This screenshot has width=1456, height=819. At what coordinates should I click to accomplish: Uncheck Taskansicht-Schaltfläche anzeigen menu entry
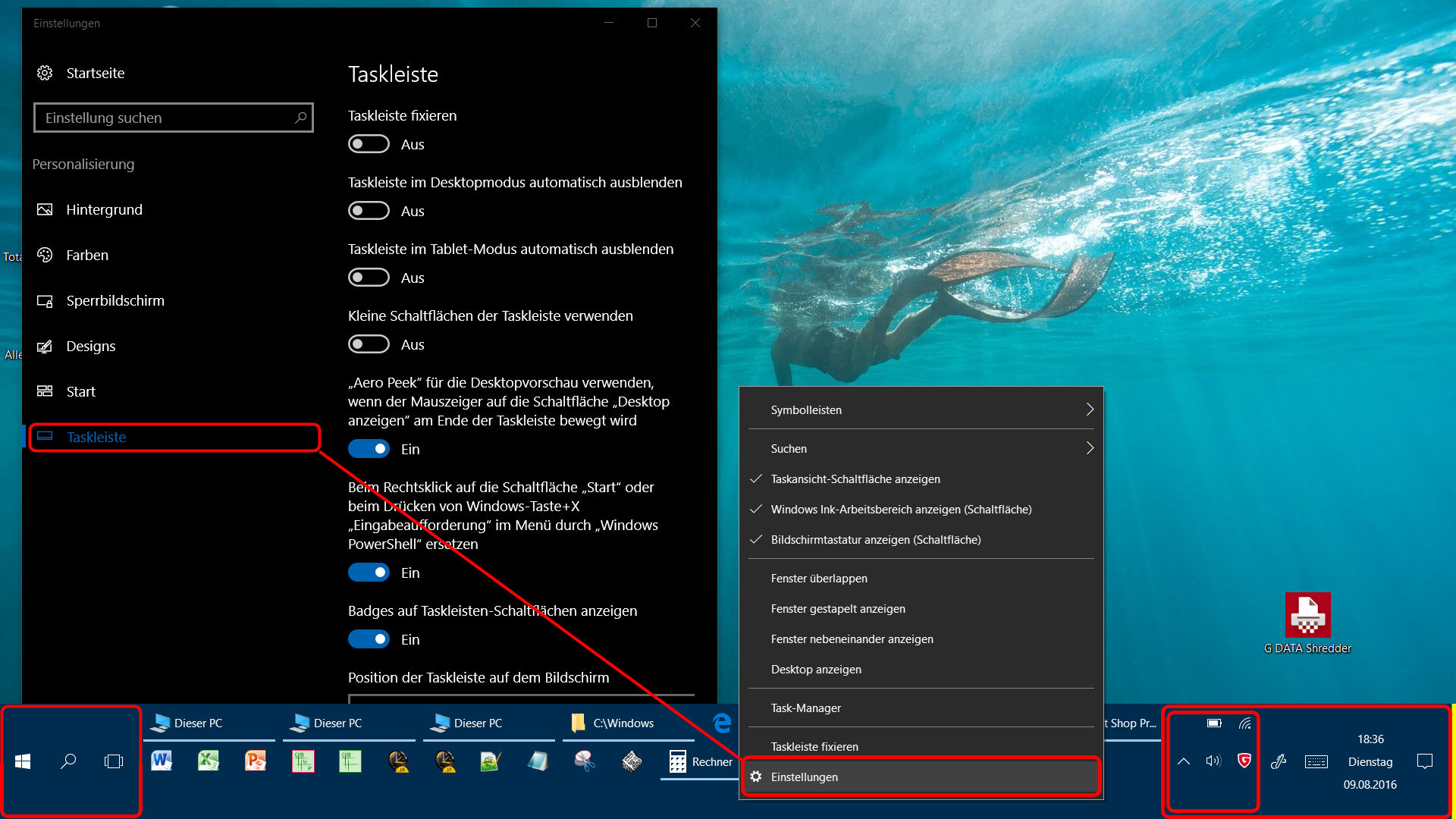pyautogui.click(x=855, y=479)
